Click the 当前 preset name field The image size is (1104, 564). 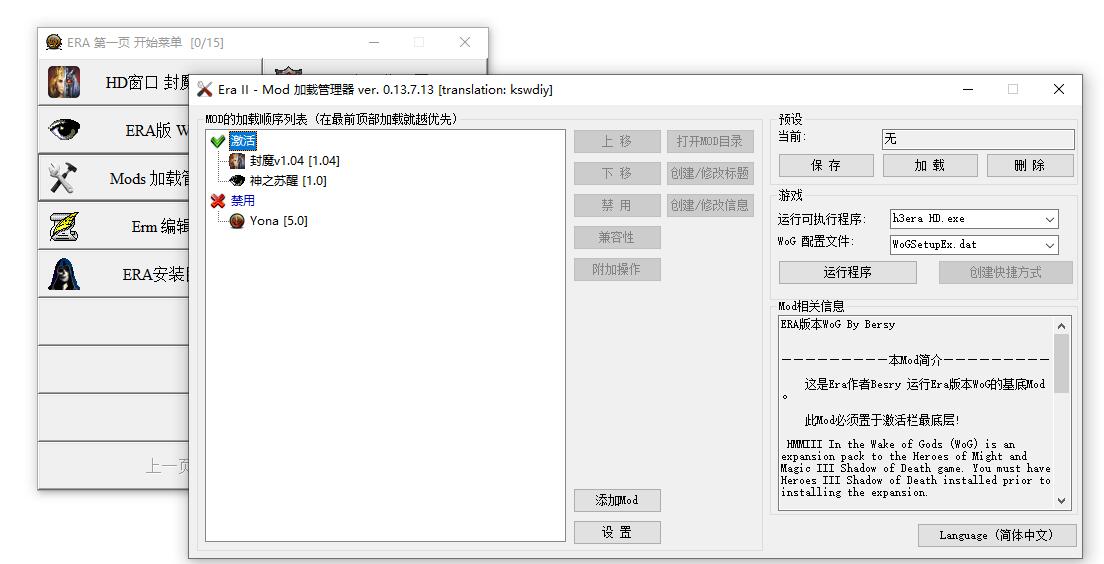(978, 139)
